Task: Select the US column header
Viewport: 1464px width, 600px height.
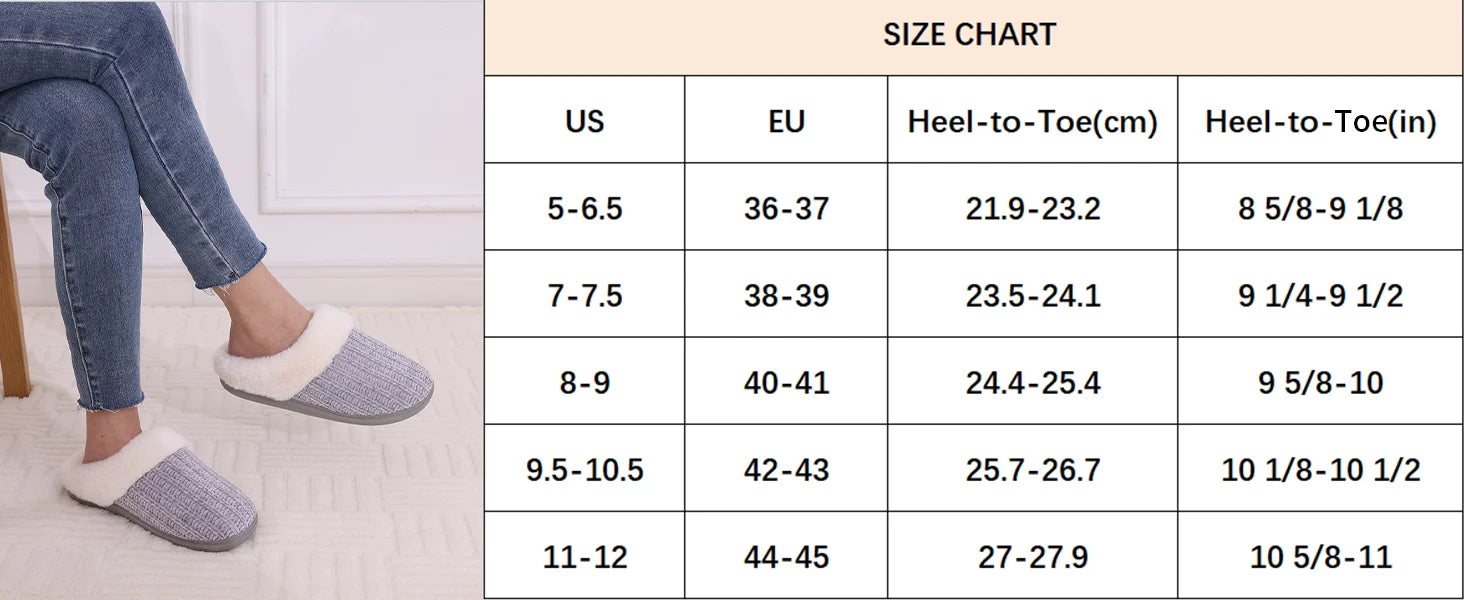Action: pos(585,120)
